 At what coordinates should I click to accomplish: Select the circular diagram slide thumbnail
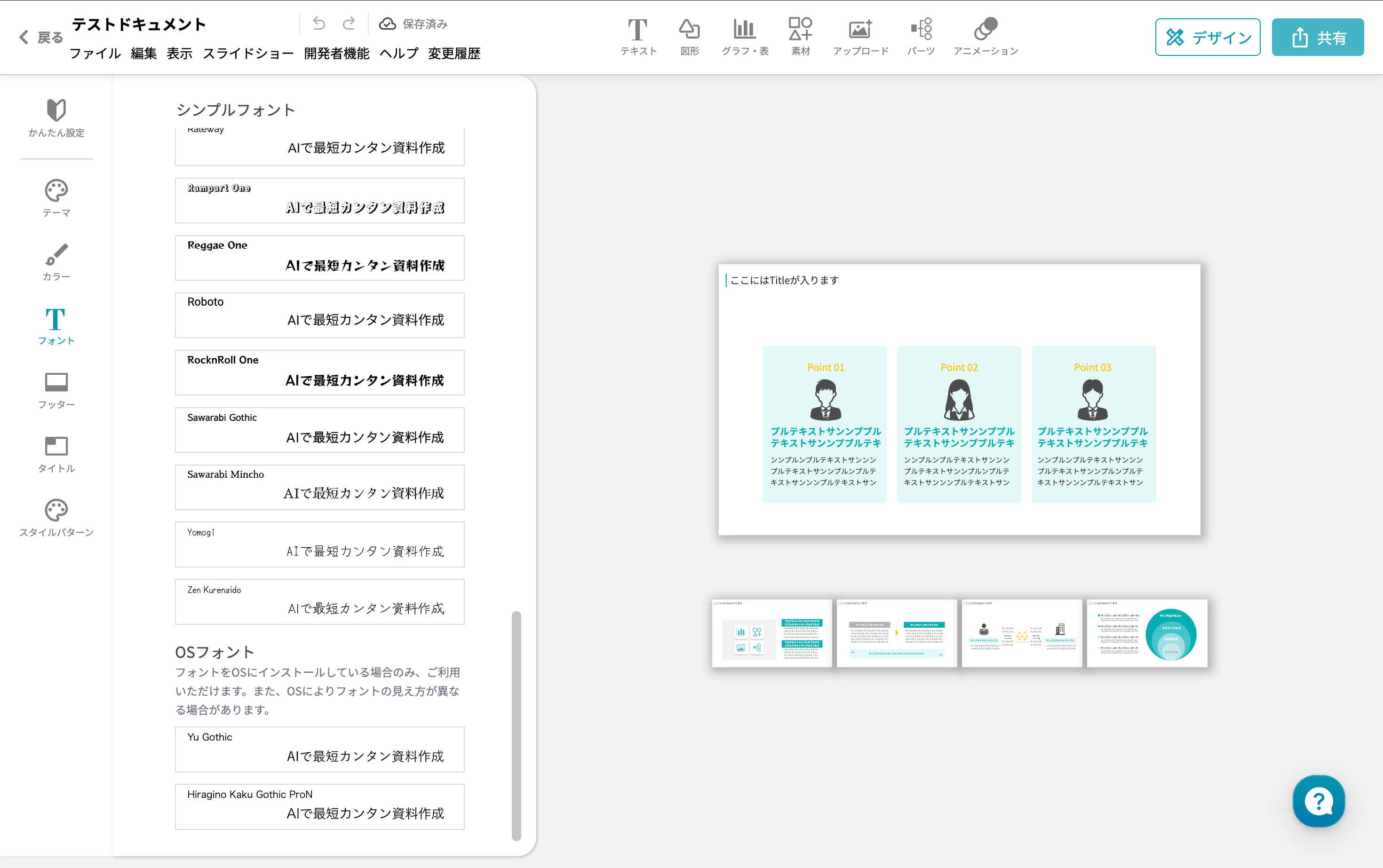tap(1147, 633)
